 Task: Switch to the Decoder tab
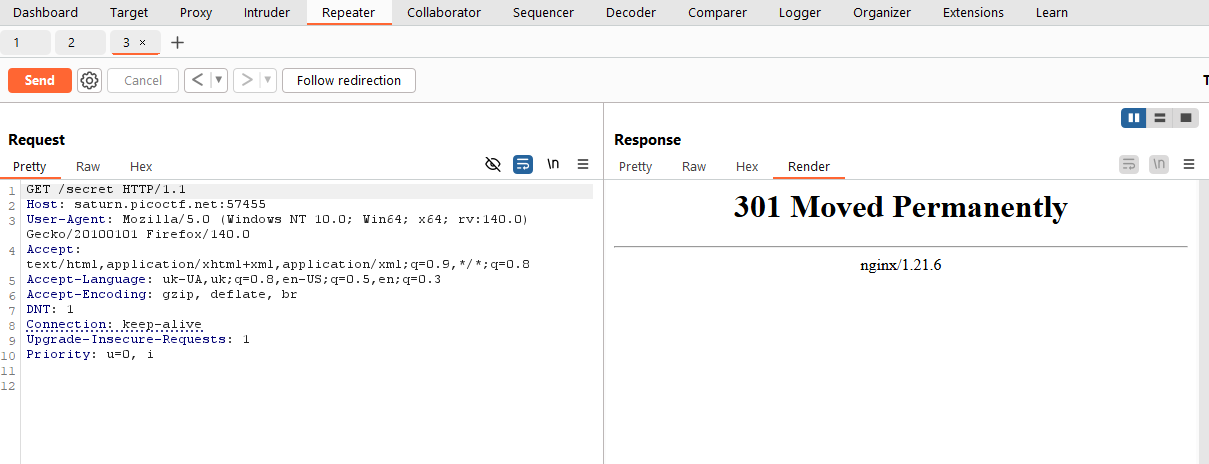(631, 13)
